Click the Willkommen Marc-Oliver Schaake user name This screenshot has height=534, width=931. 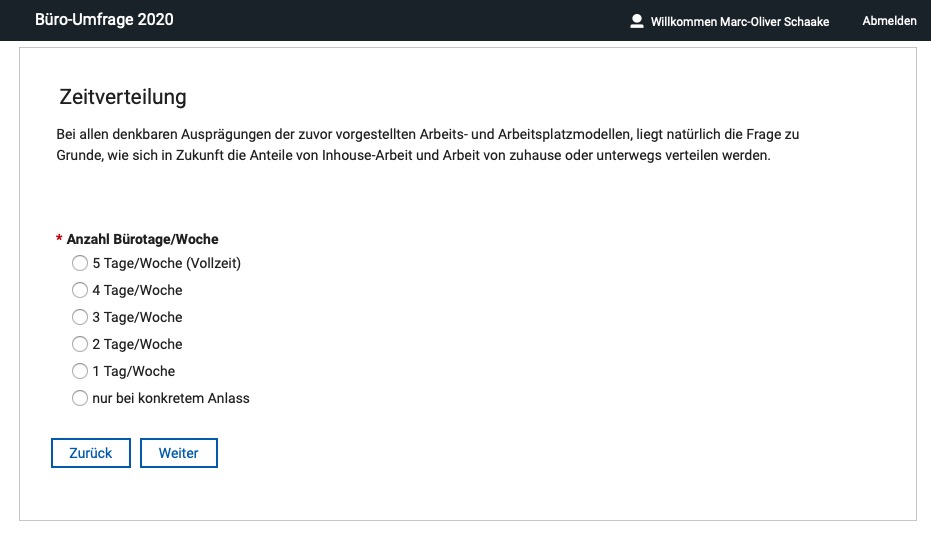tap(739, 21)
